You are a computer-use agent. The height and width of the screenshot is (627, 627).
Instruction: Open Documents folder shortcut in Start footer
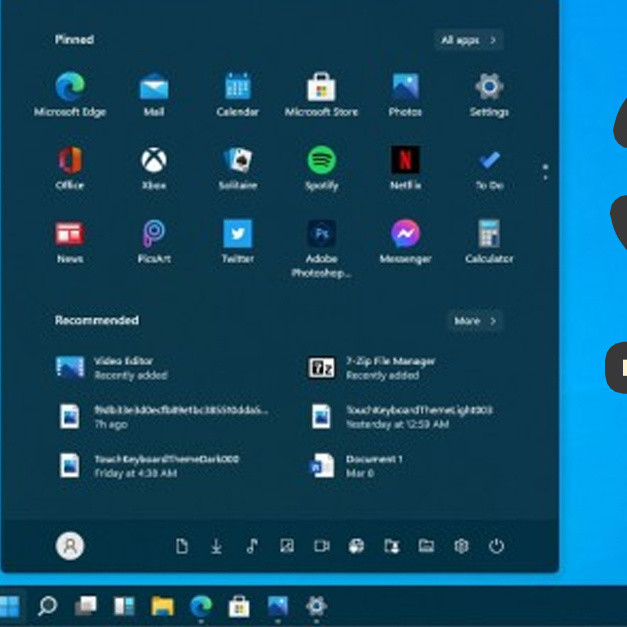point(182,546)
